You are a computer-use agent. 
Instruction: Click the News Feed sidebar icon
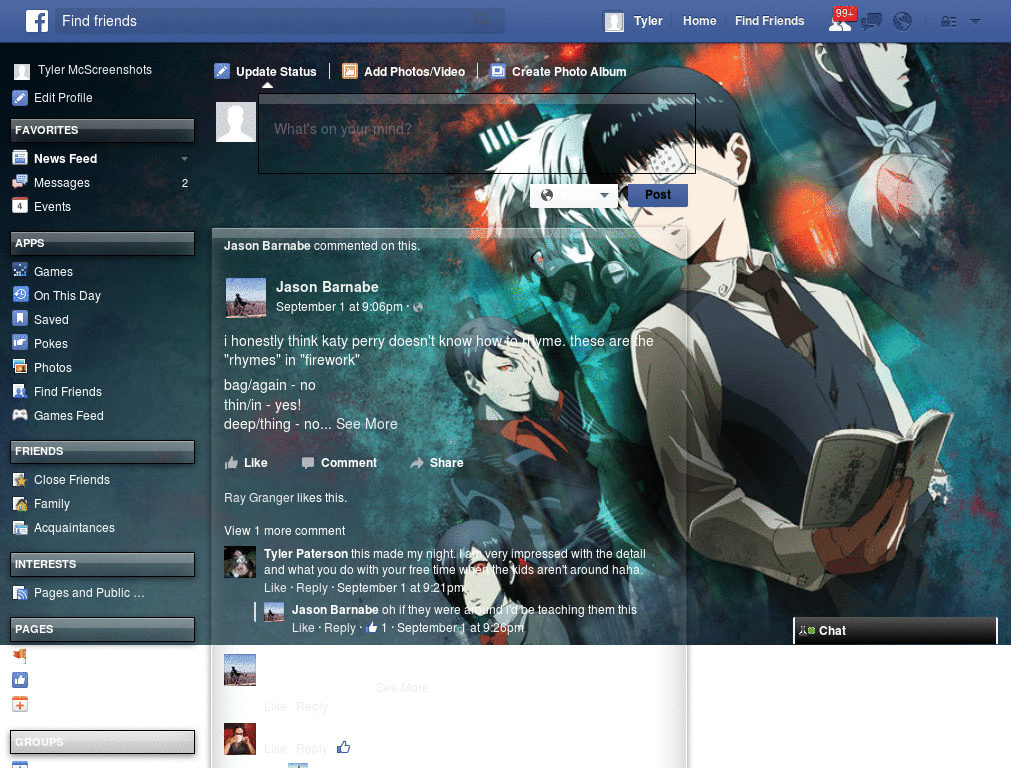tap(20, 158)
